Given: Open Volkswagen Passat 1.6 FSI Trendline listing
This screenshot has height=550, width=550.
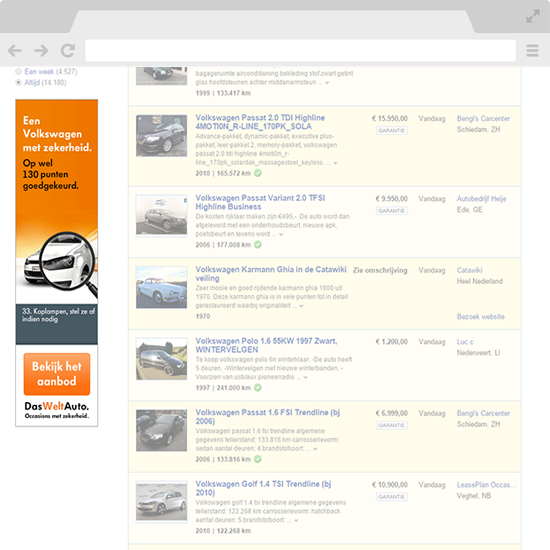Looking at the screenshot, I should pyautogui.click(x=268, y=417).
